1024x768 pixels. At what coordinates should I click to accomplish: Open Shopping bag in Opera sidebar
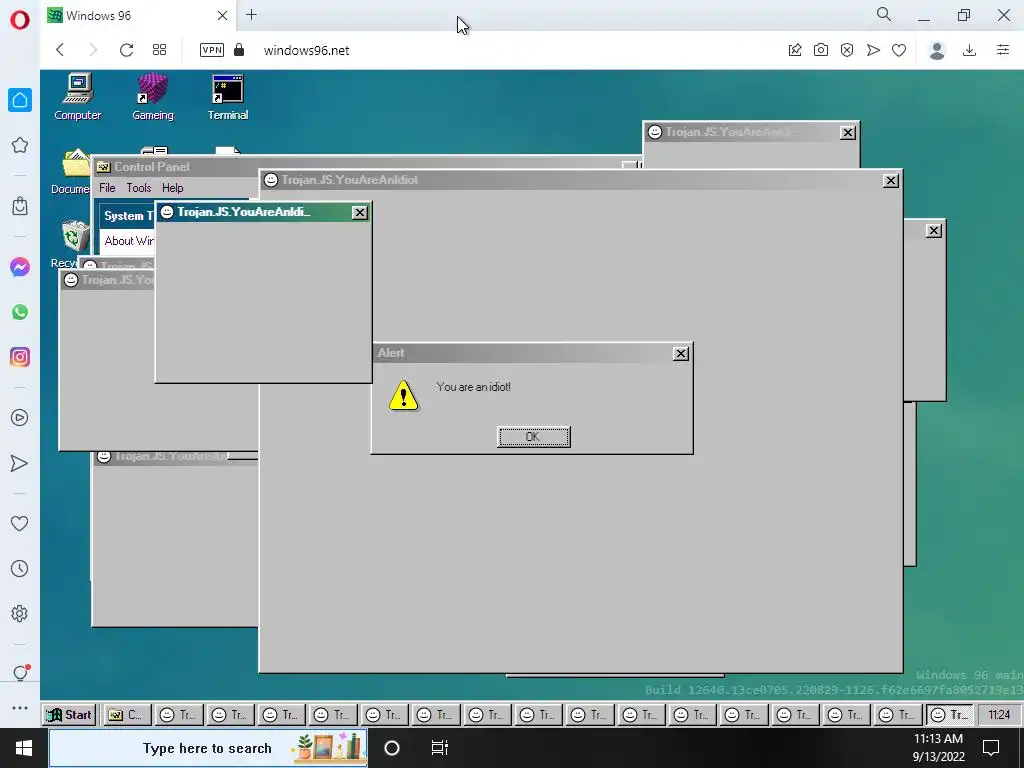tap(20, 206)
